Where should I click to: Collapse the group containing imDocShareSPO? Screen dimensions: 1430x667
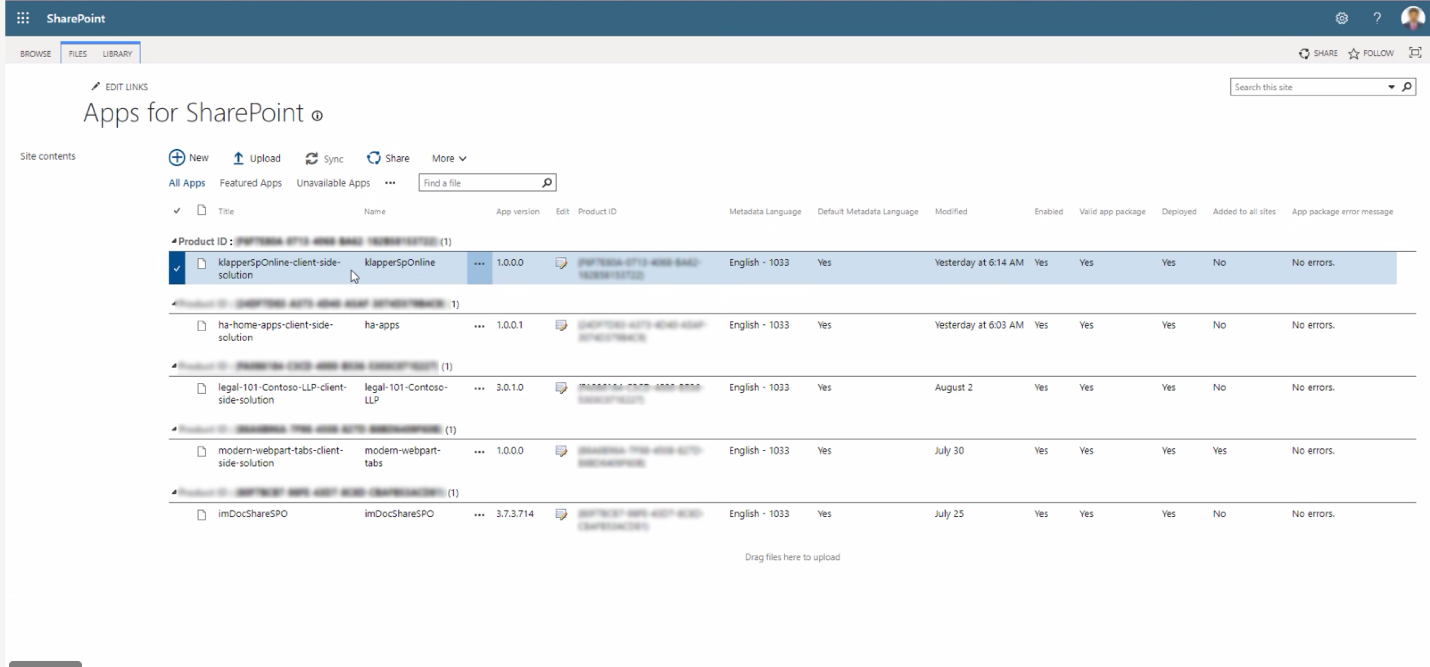[174, 493]
